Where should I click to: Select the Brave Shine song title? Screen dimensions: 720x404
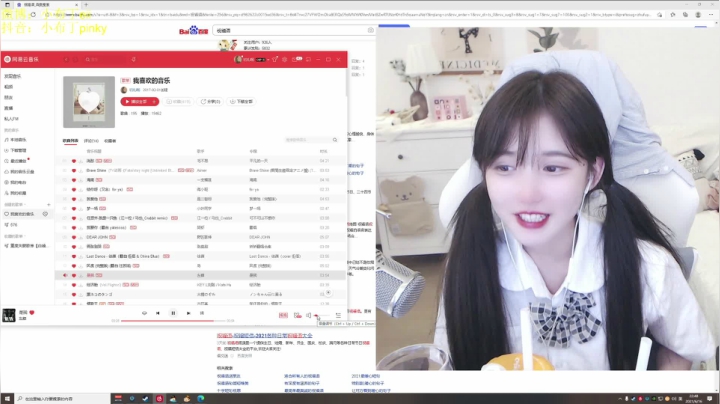pyautogui.click(x=96, y=170)
